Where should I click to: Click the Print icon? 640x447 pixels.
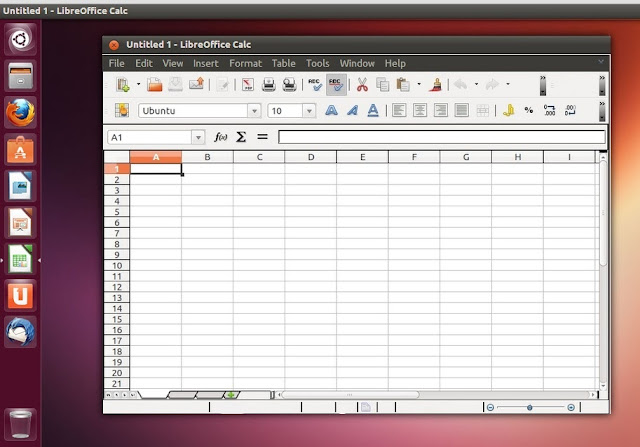point(269,85)
